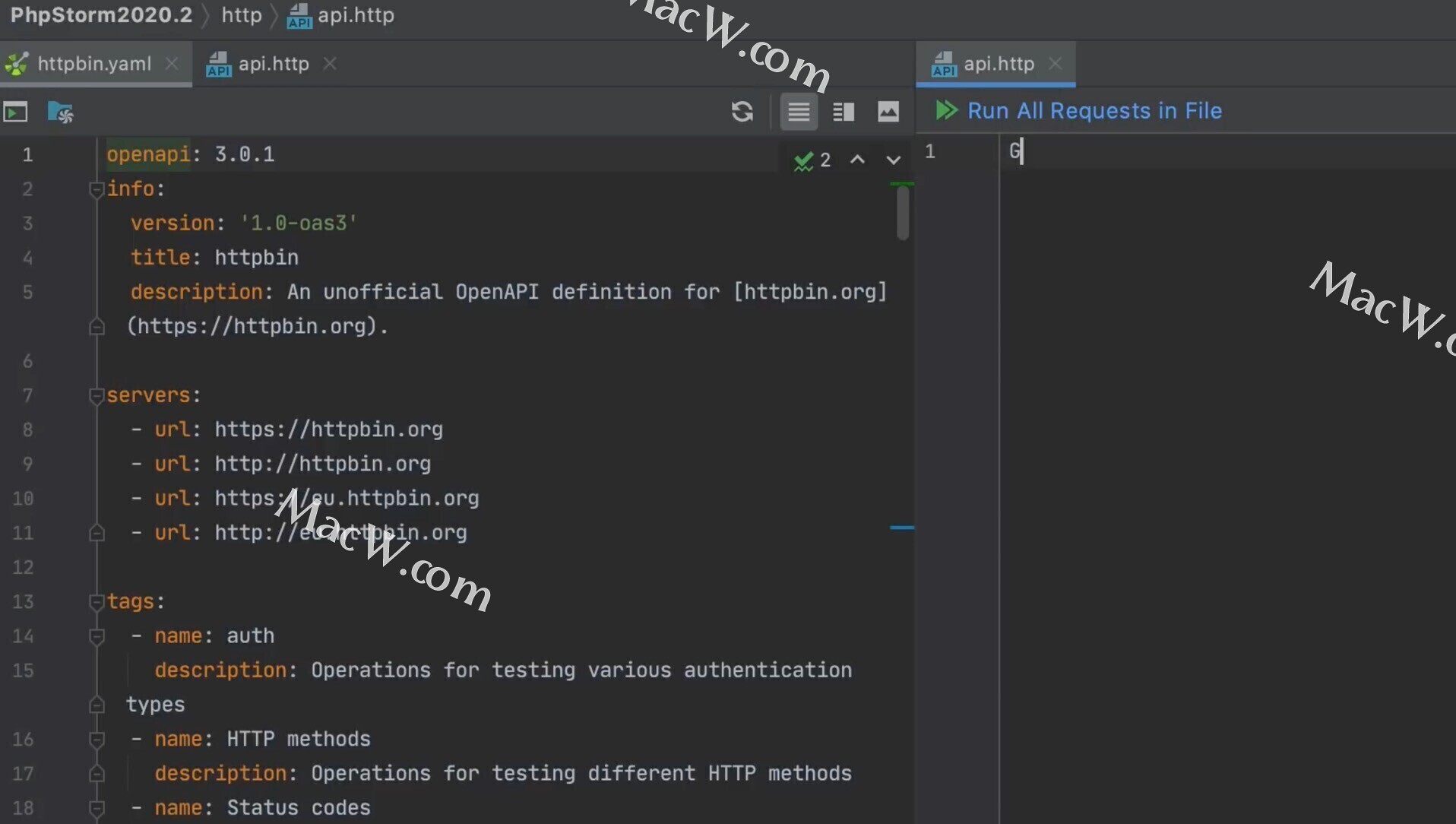Image resolution: width=1456 pixels, height=824 pixels.
Task: Collapse the info: block fold marker
Action: coord(97,189)
